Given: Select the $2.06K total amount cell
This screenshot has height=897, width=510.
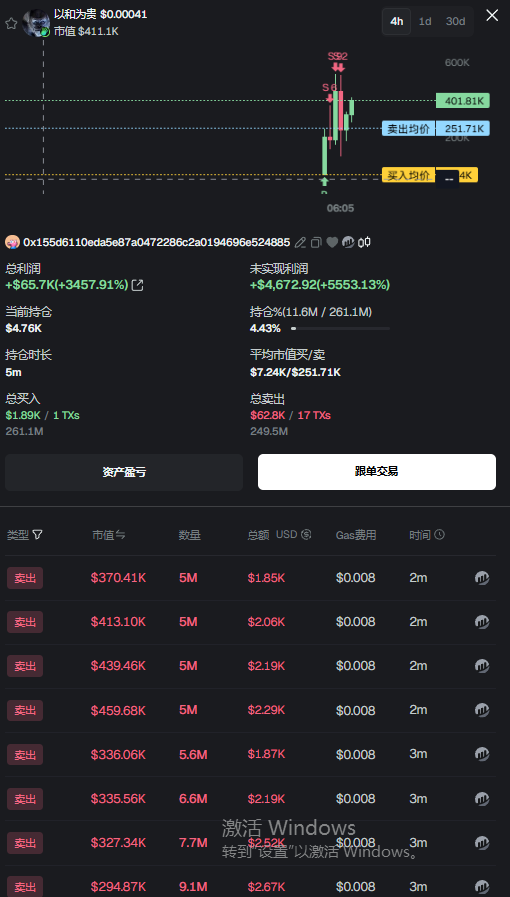Looking at the screenshot, I should pos(266,622).
